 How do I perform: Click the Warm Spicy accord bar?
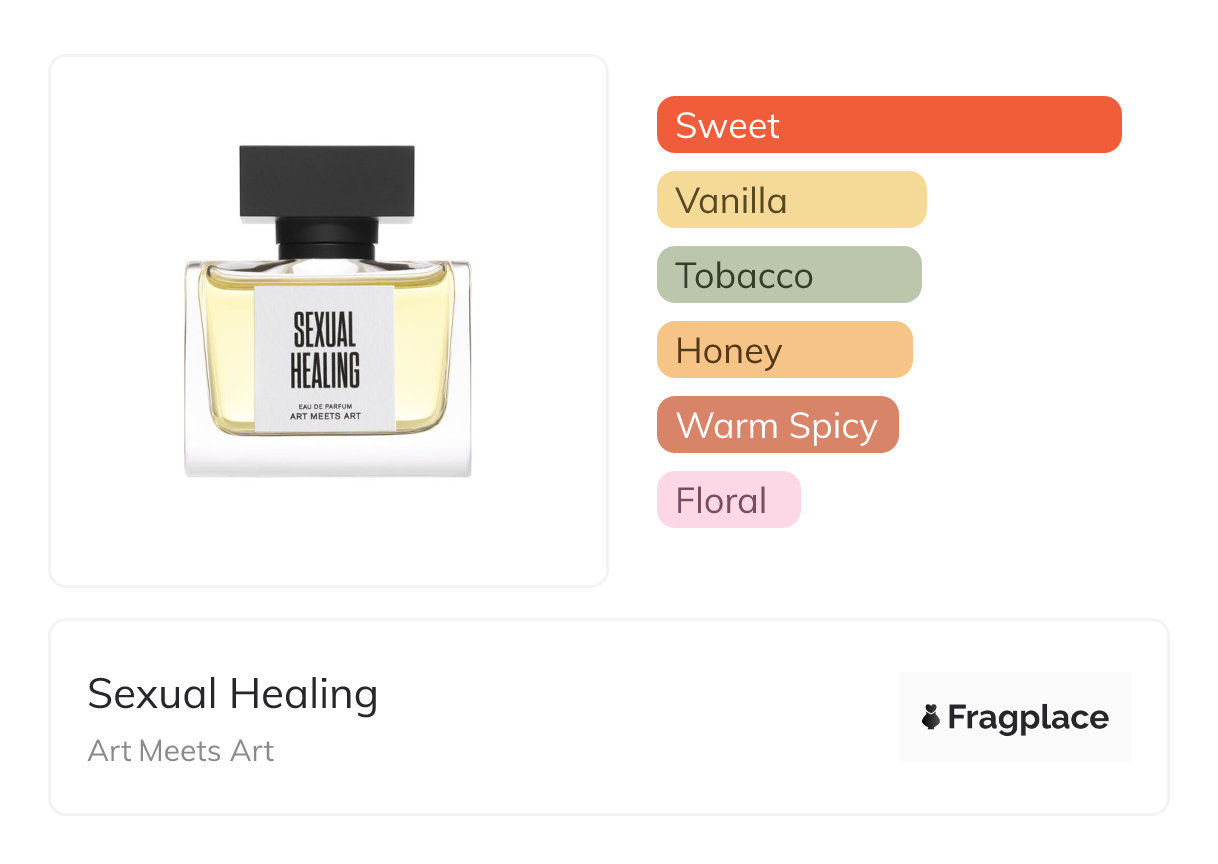point(777,425)
